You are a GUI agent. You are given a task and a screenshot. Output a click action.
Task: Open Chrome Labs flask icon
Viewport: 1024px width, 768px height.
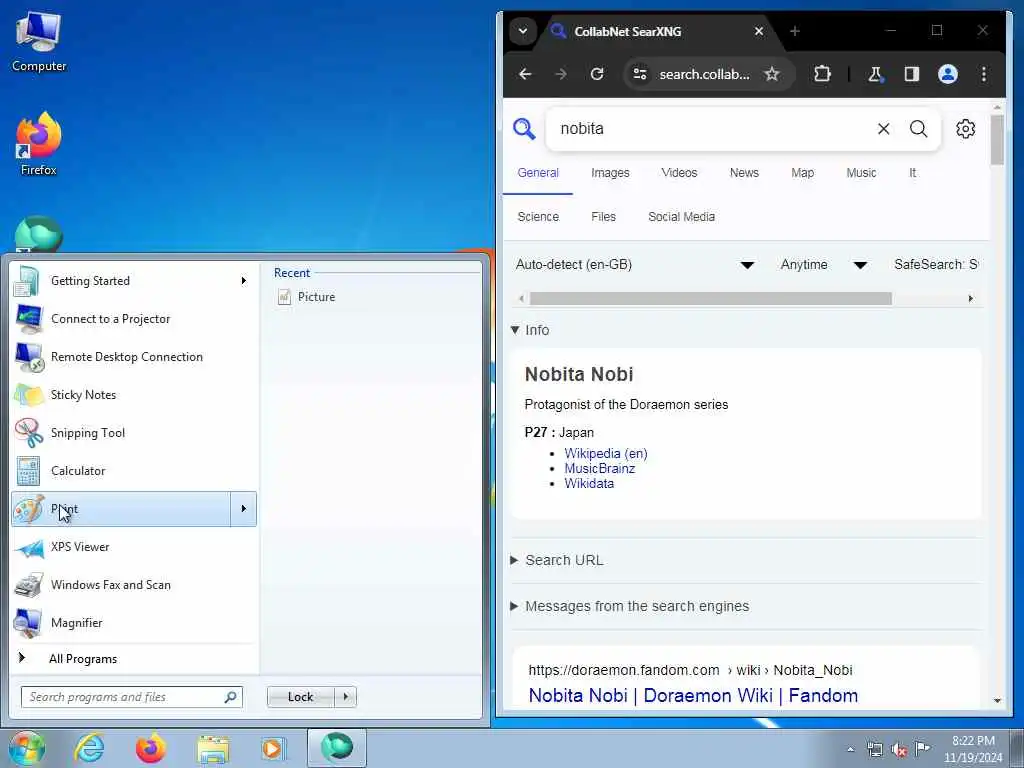pos(875,74)
